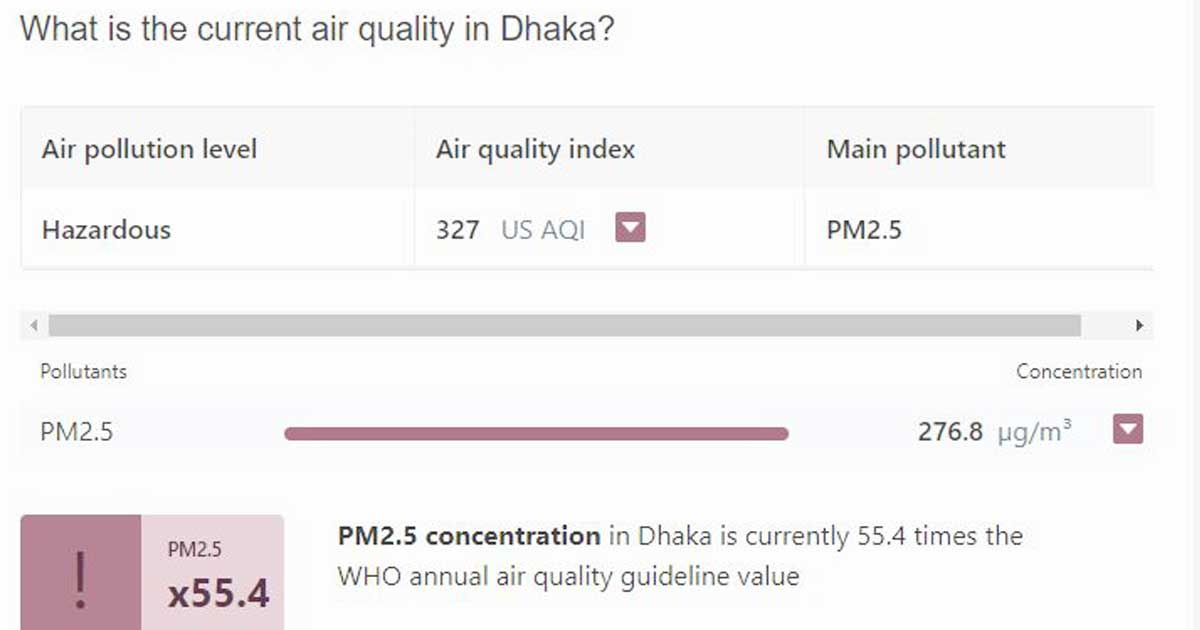Click the 276.8 µg/m³ concentration value
This screenshot has width=1200, height=630.
pos(995,432)
